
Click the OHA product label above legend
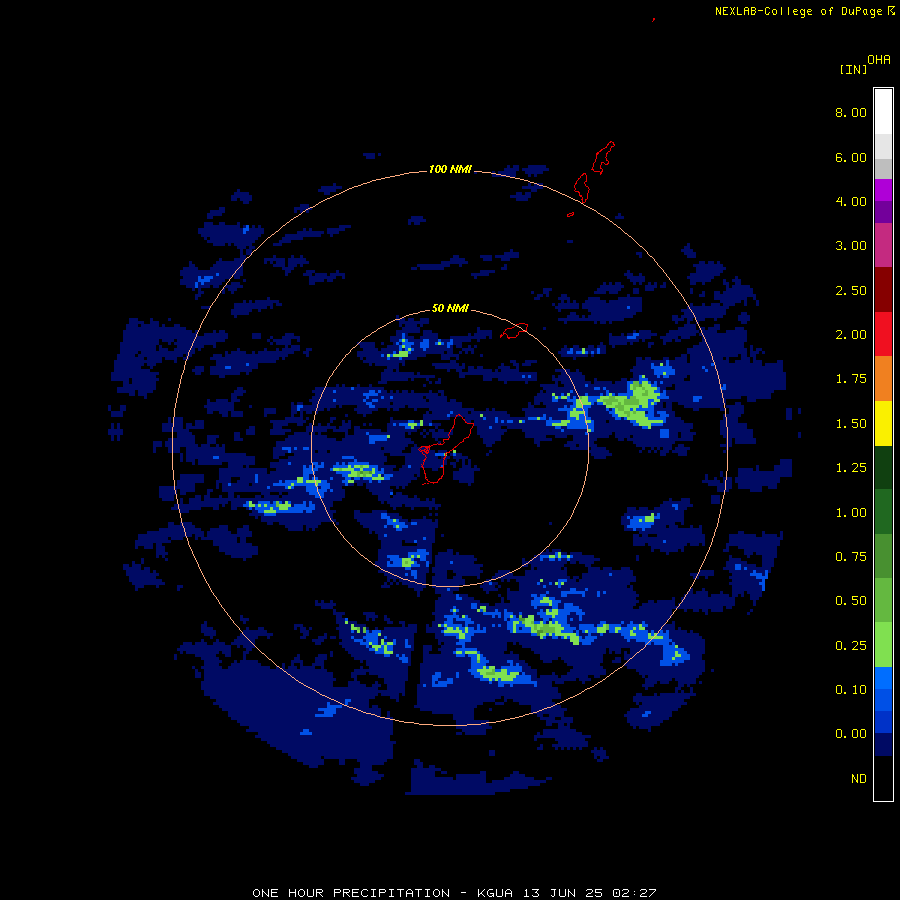pyautogui.click(x=879, y=60)
